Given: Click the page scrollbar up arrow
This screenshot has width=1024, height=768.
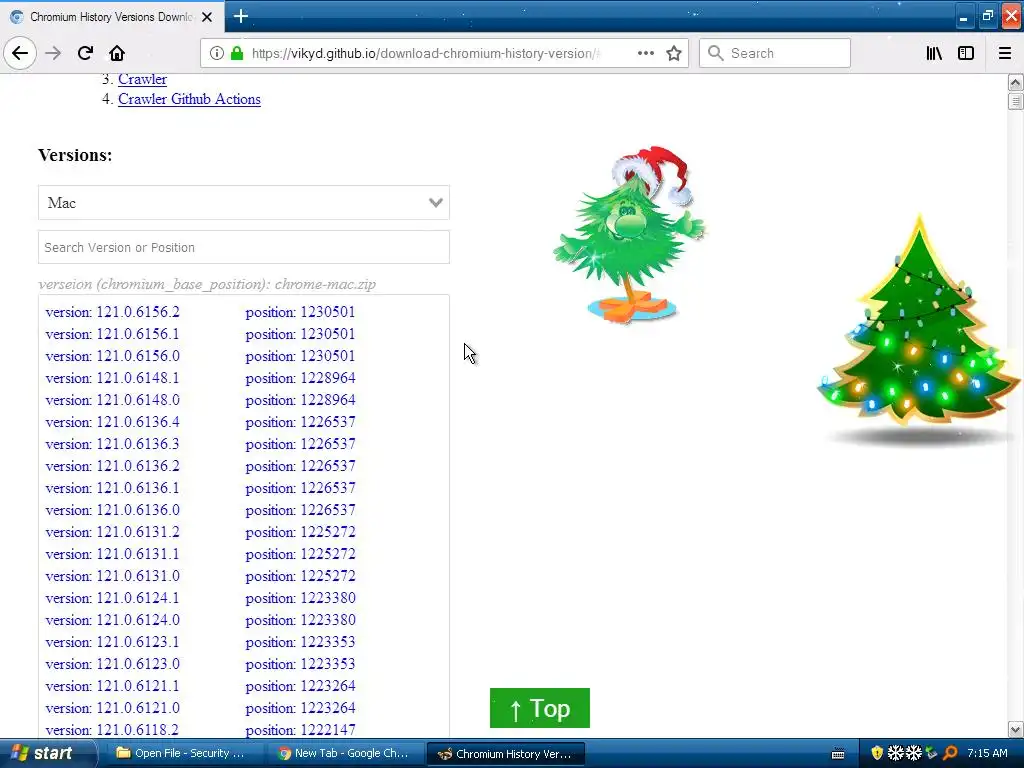Looking at the screenshot, I should point(1016,82).
